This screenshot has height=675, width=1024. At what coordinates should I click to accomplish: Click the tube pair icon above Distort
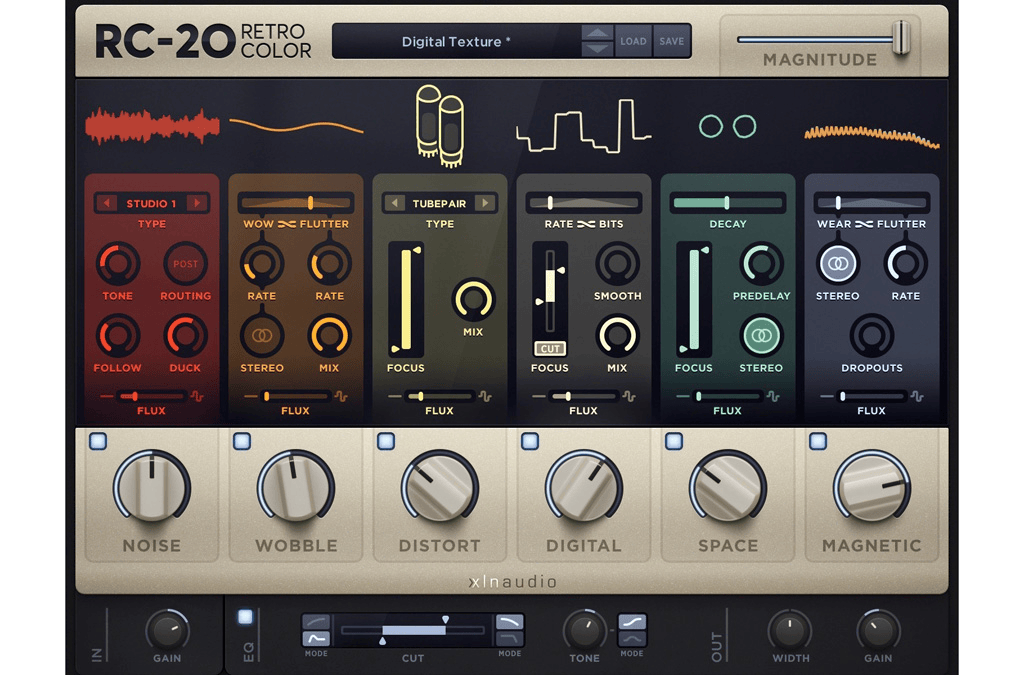point(440,123)
